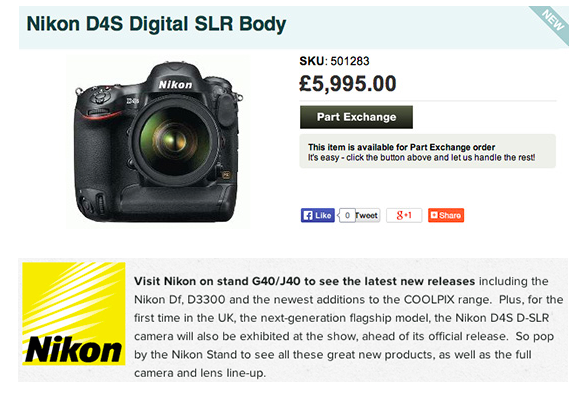Screen dimensions: 584x403
Task: Click the Share button's white square icon
Action: [434, 215]
